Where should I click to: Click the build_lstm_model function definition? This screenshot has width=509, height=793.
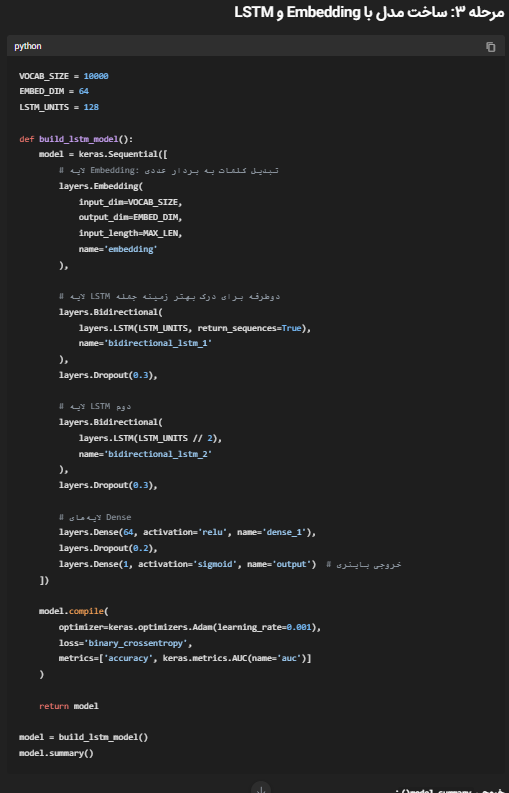pos(76,139)
